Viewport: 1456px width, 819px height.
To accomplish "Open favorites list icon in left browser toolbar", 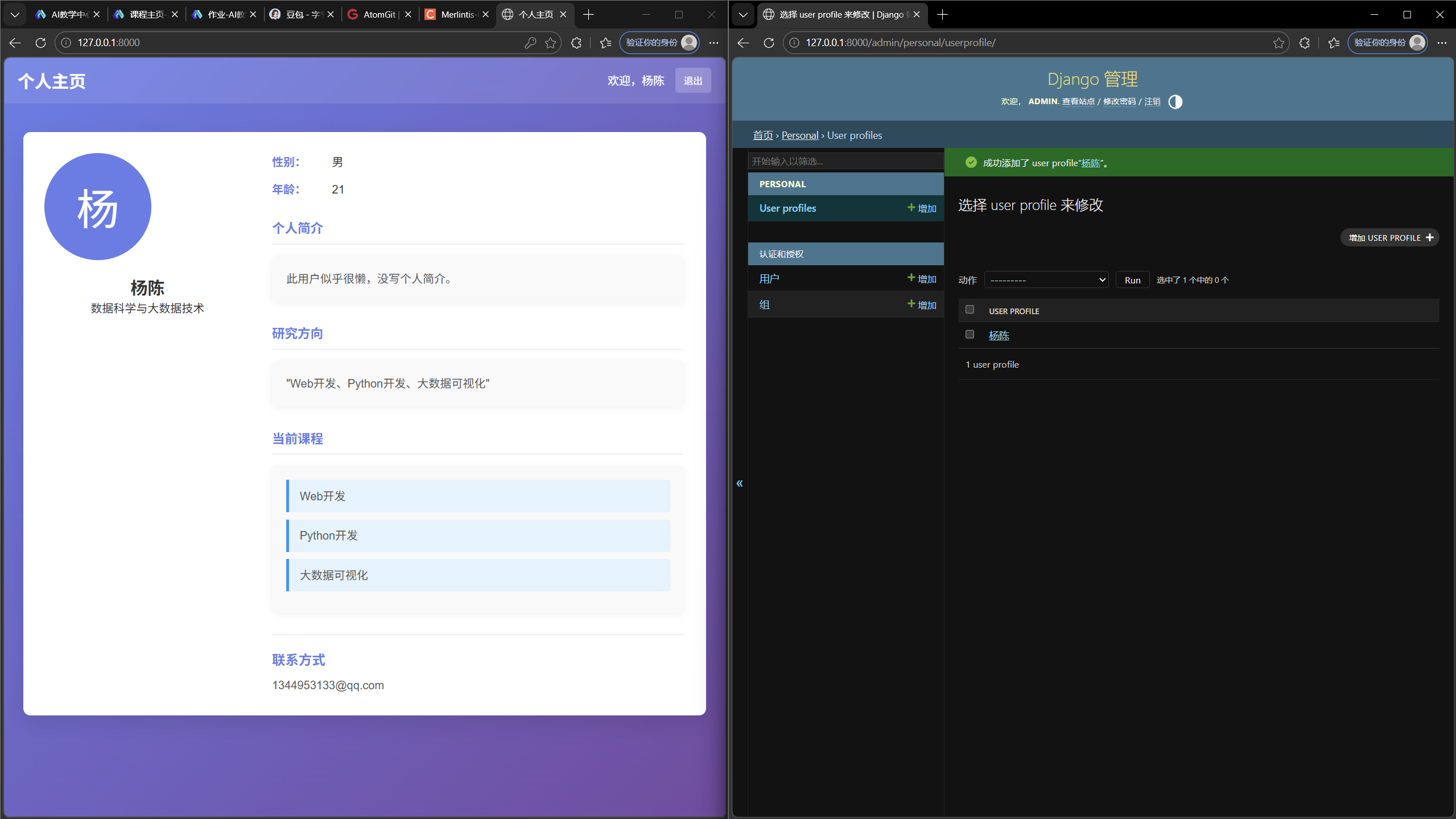I will pyautogui.click(x=605, y=43).
